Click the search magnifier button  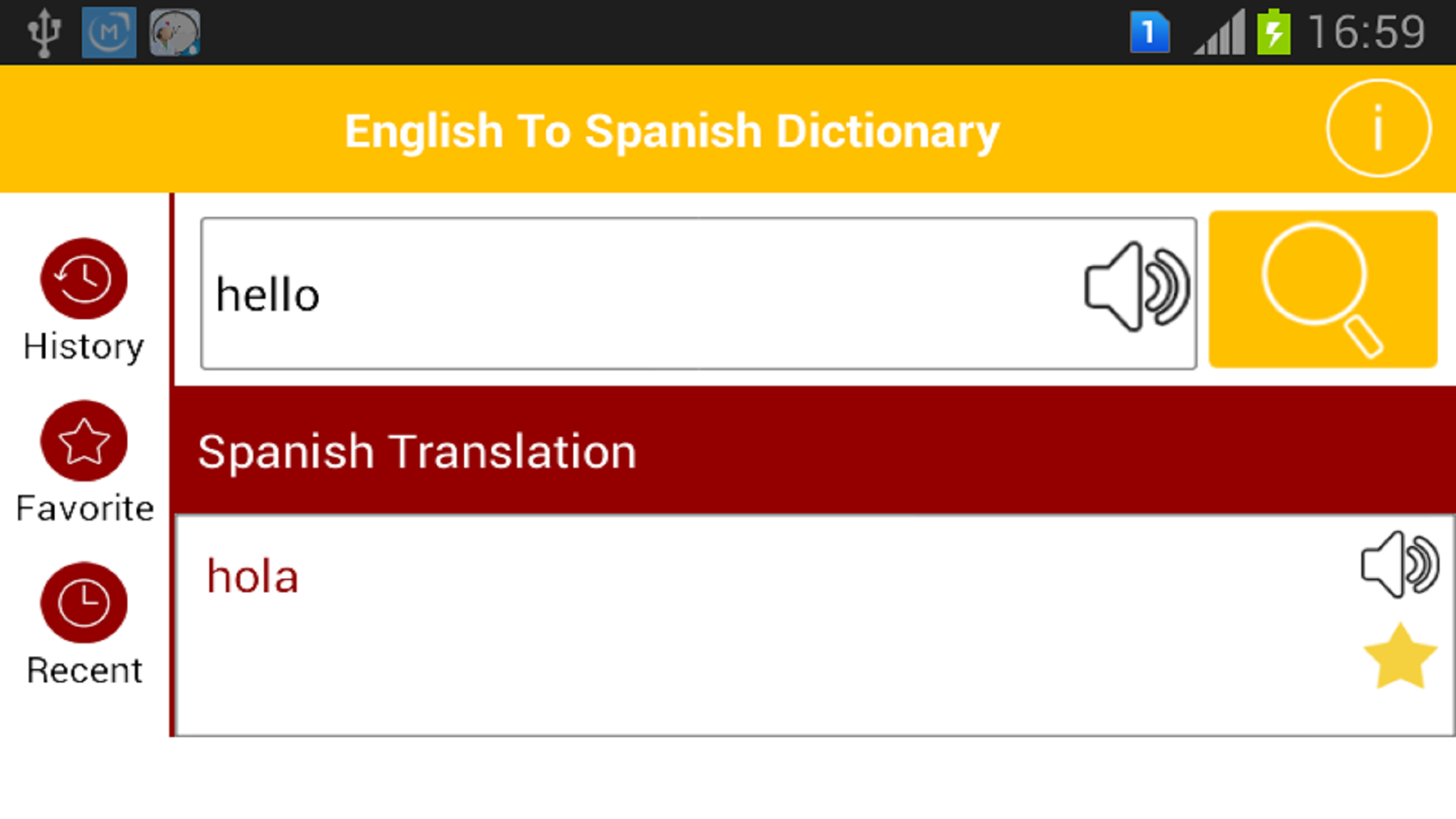click(1322, 290)
